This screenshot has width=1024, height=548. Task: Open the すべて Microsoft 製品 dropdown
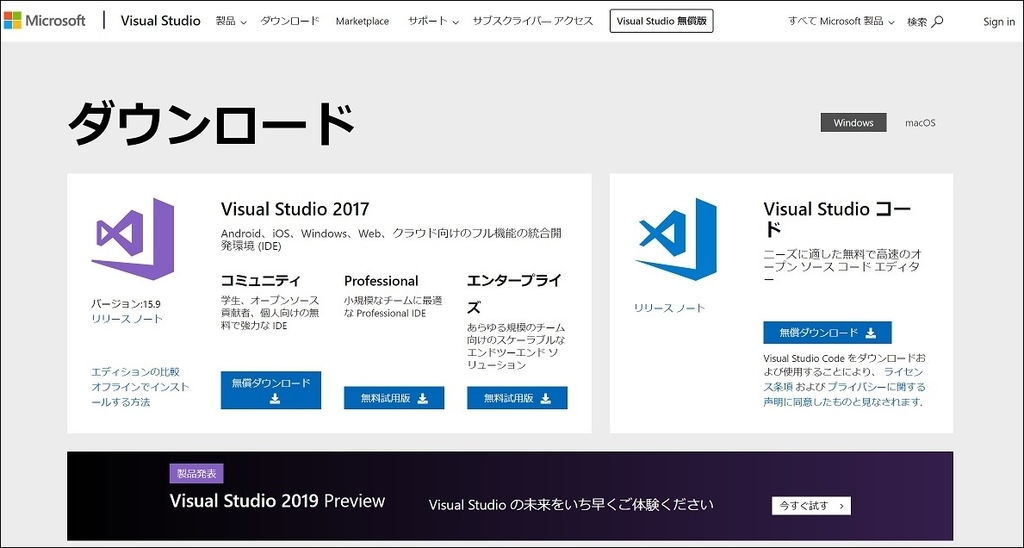click(x=841, y=22)
